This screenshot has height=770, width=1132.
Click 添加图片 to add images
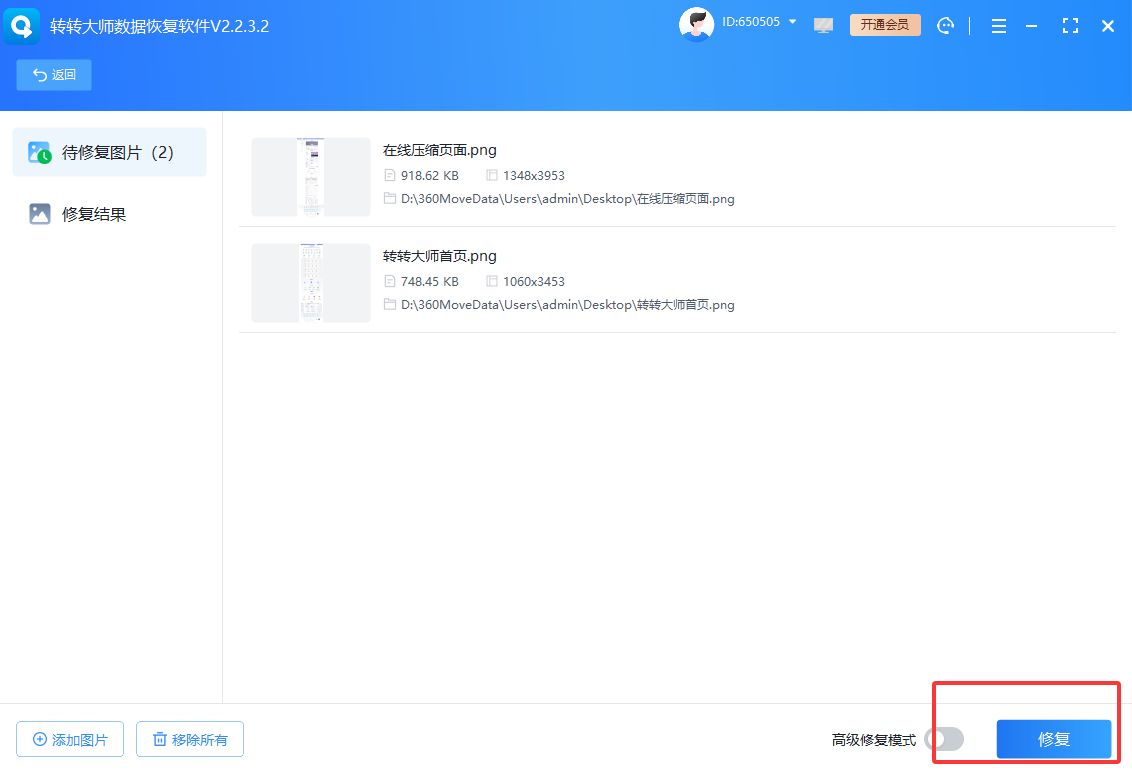tap(69, 739)
